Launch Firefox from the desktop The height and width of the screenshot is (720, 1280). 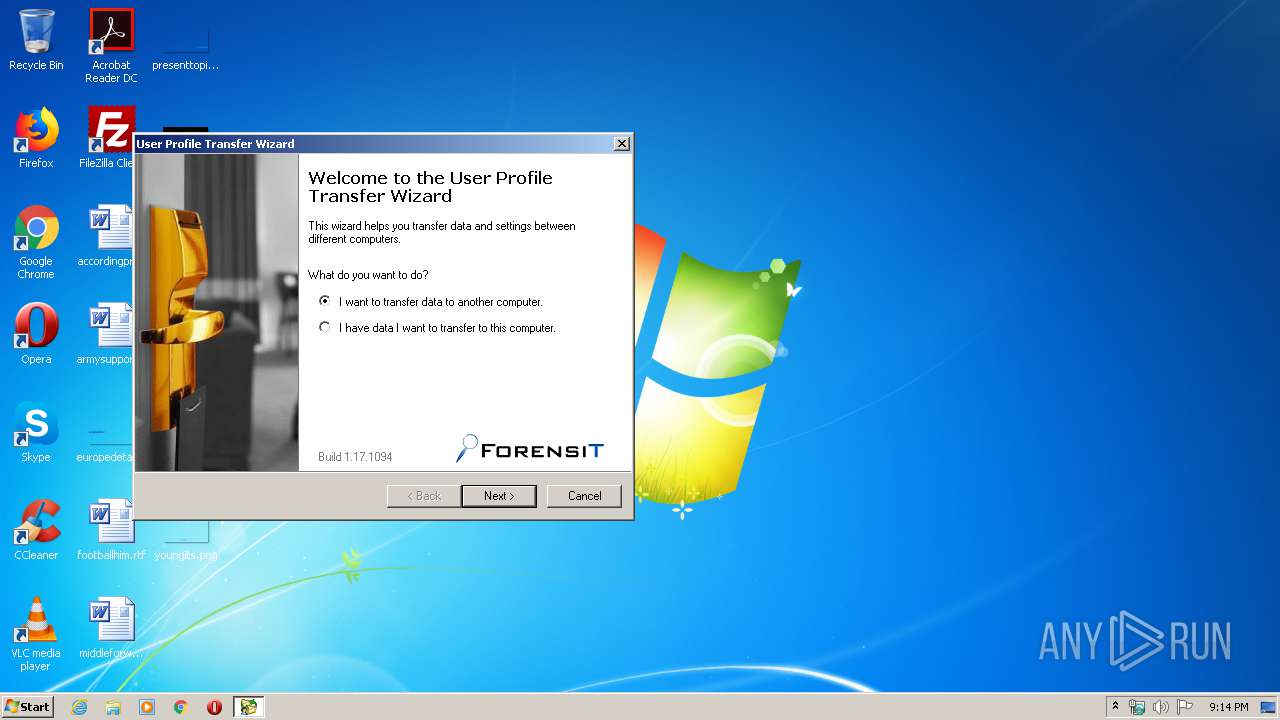36,138
